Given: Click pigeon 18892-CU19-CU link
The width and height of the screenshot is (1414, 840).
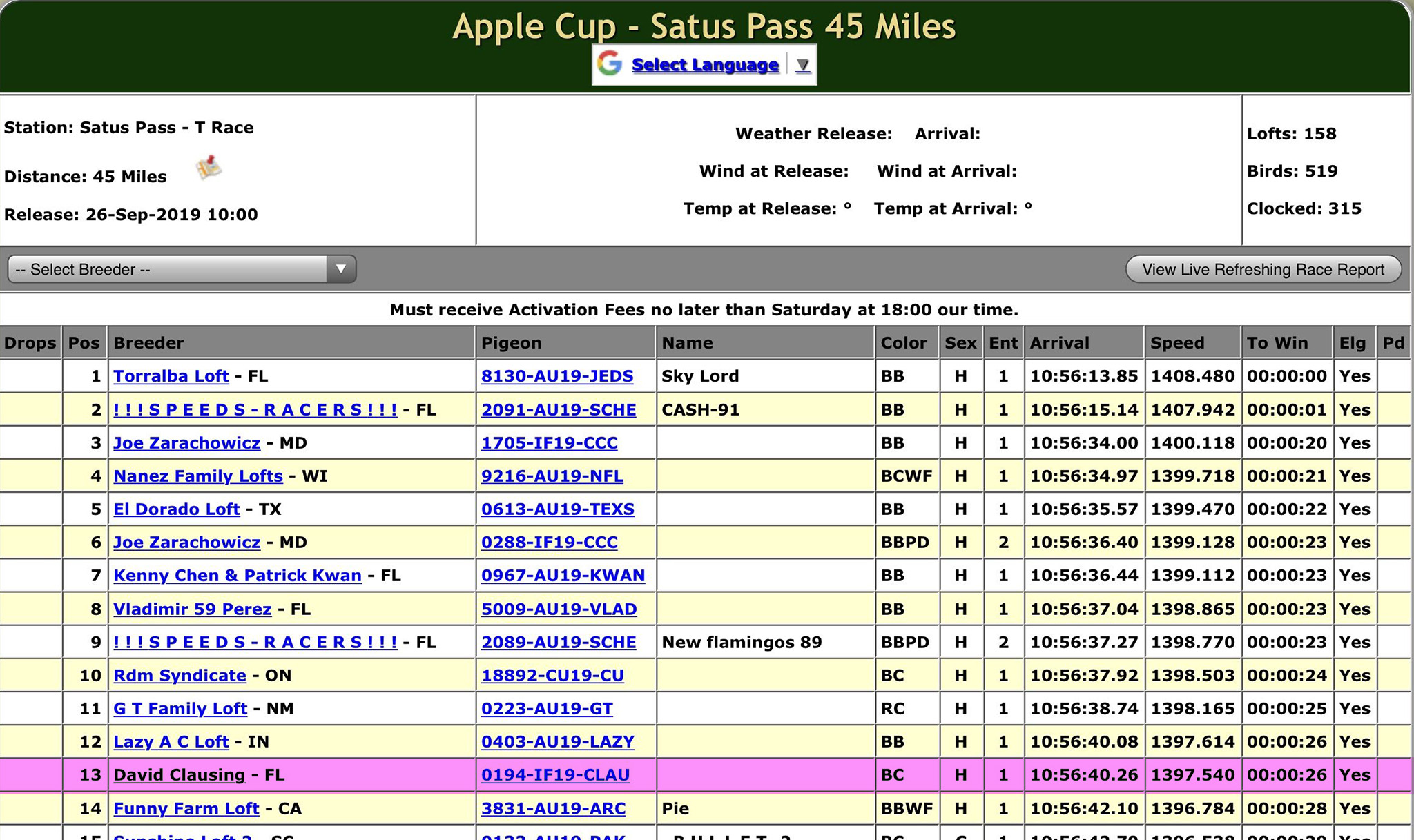Looking at the screenshot, I should (552, 676).
